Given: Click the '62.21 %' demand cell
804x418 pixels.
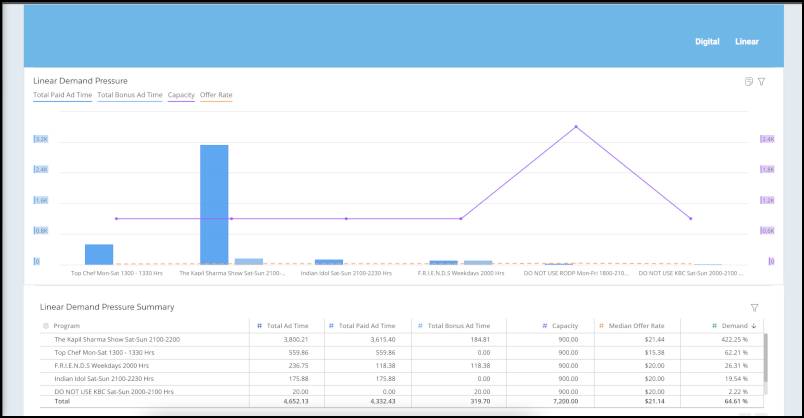Looking at the screenshot, I should click(736, 353).
